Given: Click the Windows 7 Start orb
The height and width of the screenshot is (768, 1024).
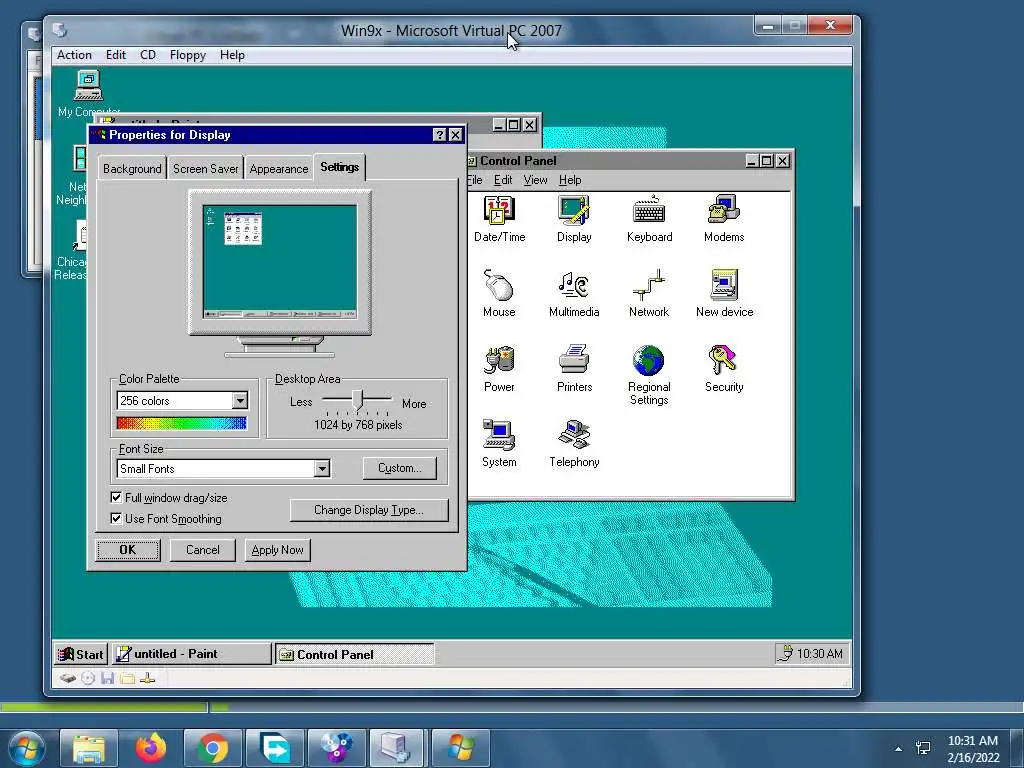Looking at the screenshot, I should 27,748.
